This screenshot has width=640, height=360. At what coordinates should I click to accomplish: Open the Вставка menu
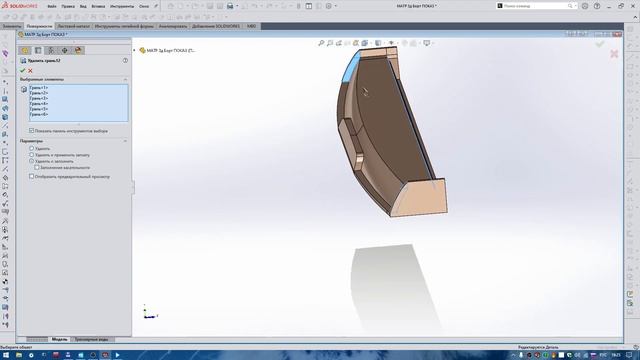coord(98,7)
